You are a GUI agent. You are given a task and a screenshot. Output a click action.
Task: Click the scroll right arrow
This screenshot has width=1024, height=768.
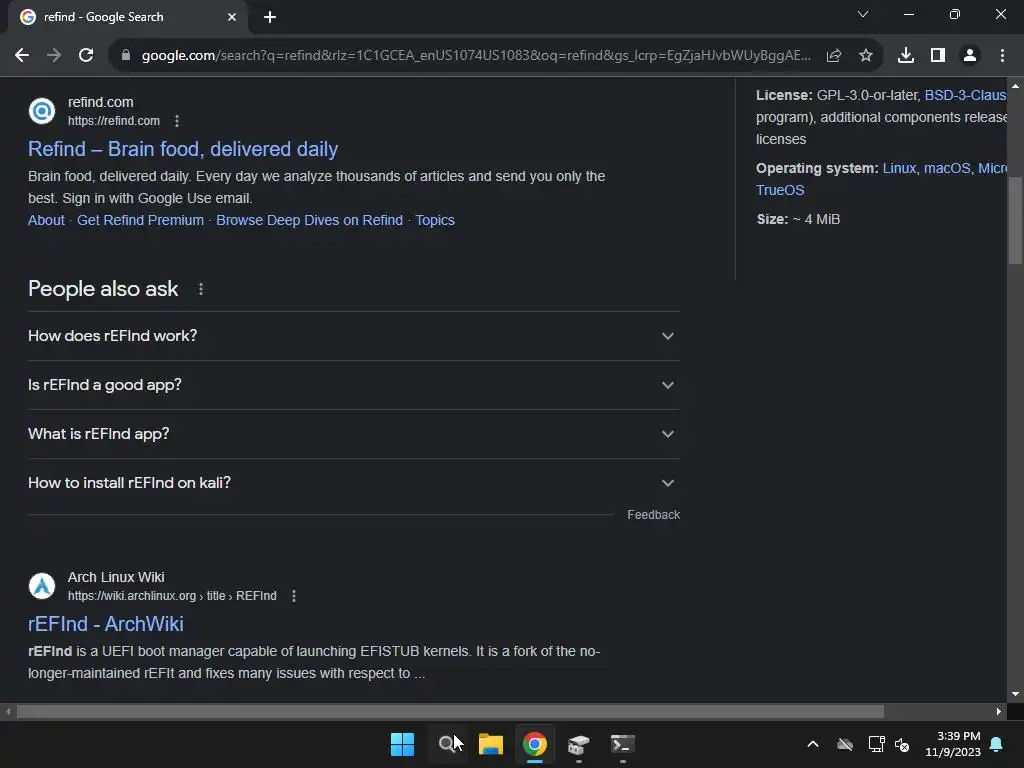click(999, 711)
